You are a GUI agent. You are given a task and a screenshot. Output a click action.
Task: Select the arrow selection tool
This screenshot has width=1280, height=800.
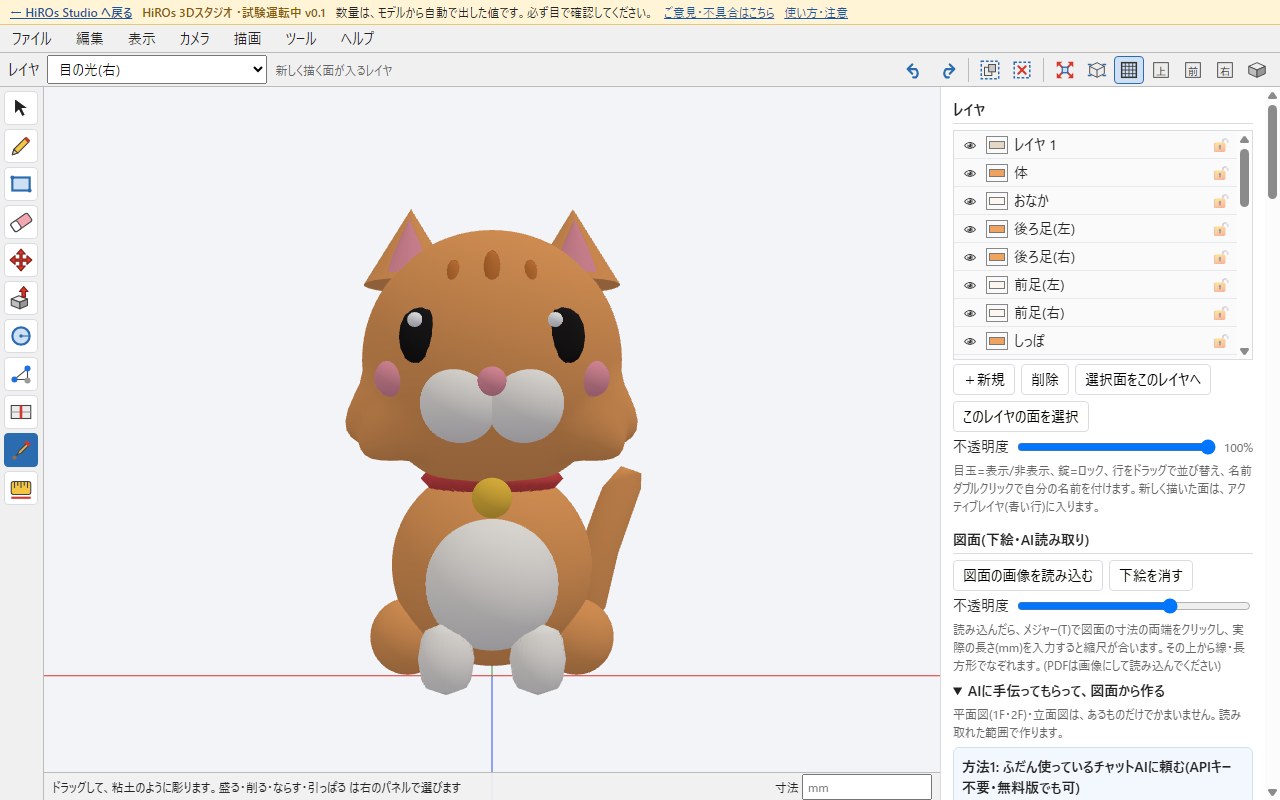21,108
